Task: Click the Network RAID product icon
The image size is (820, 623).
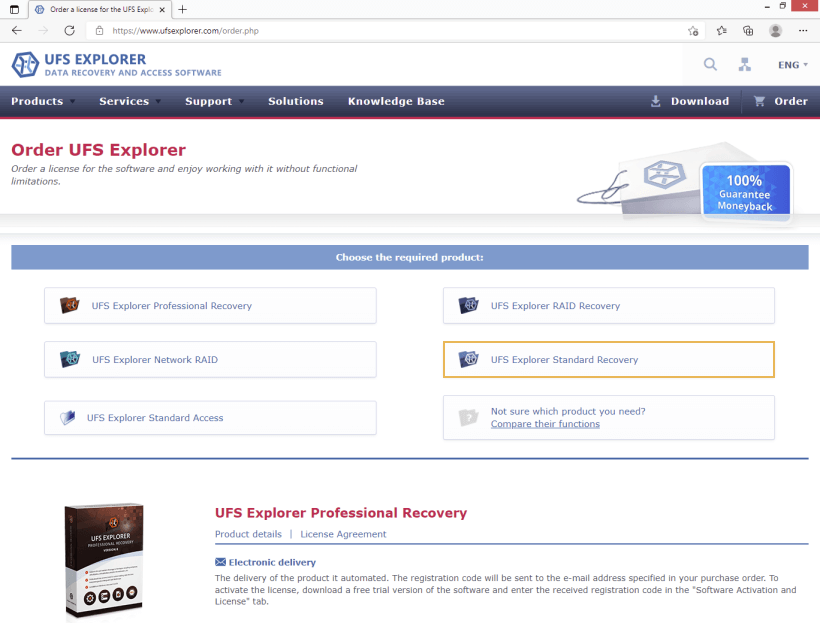Action: click(70, 359)
